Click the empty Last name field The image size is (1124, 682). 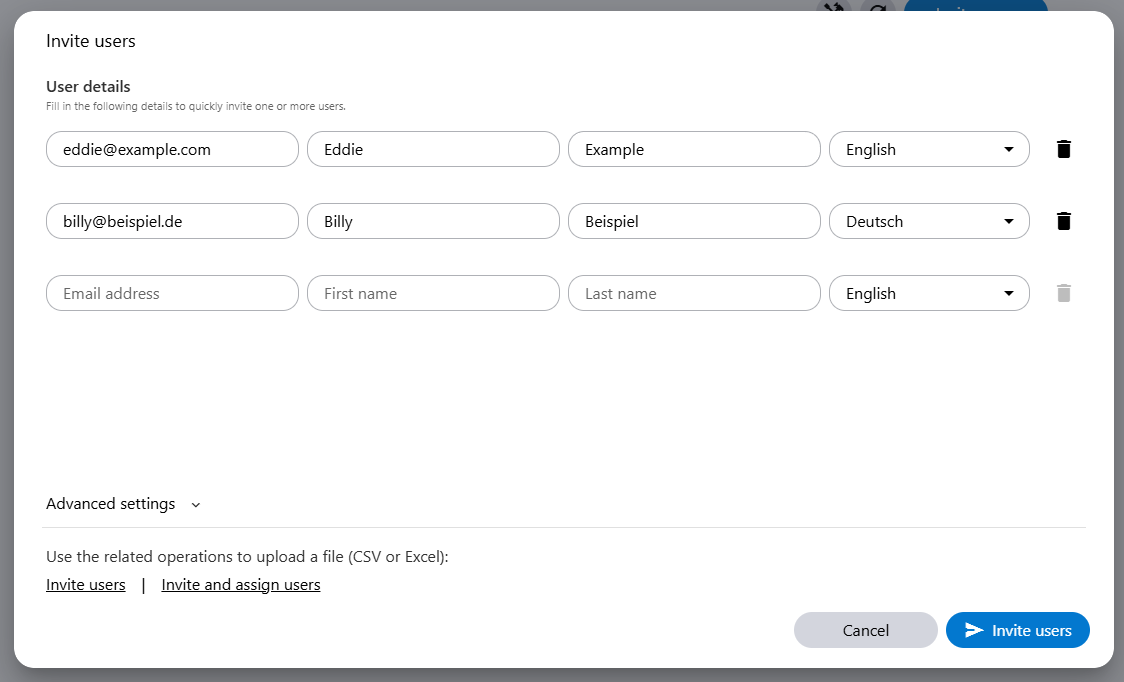click(694, 293)
